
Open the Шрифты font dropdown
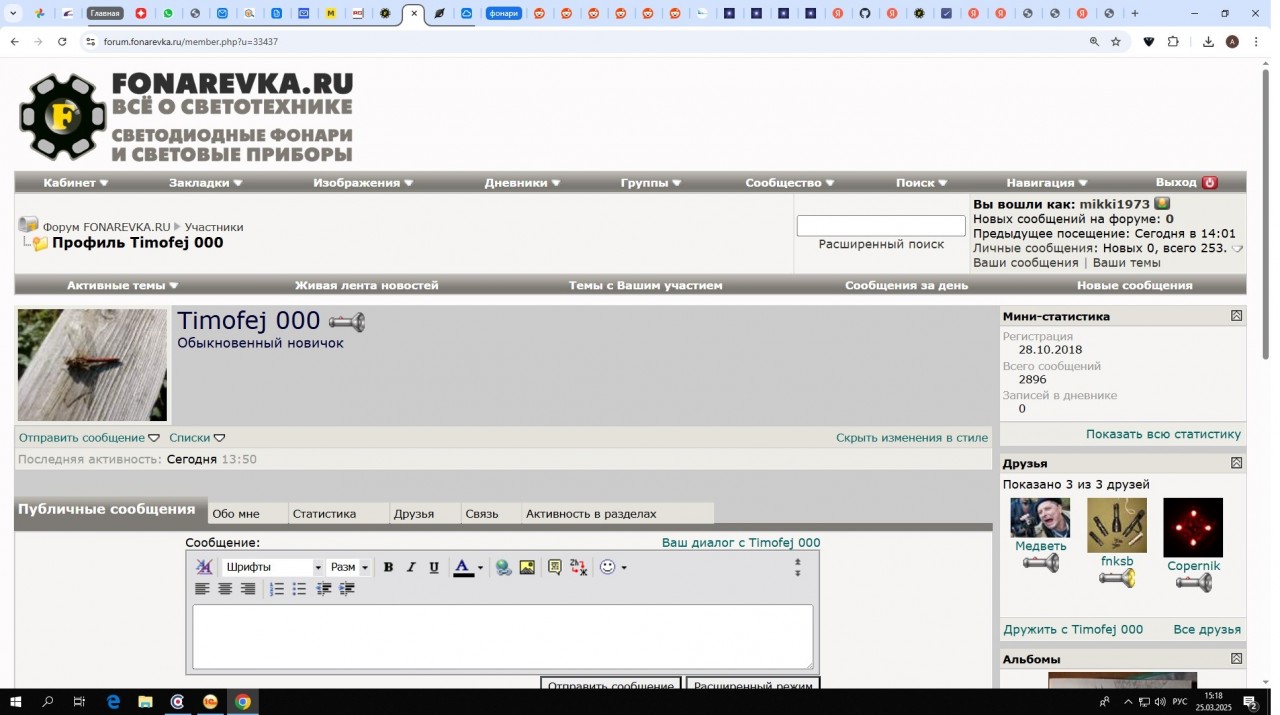pos(273,567)
